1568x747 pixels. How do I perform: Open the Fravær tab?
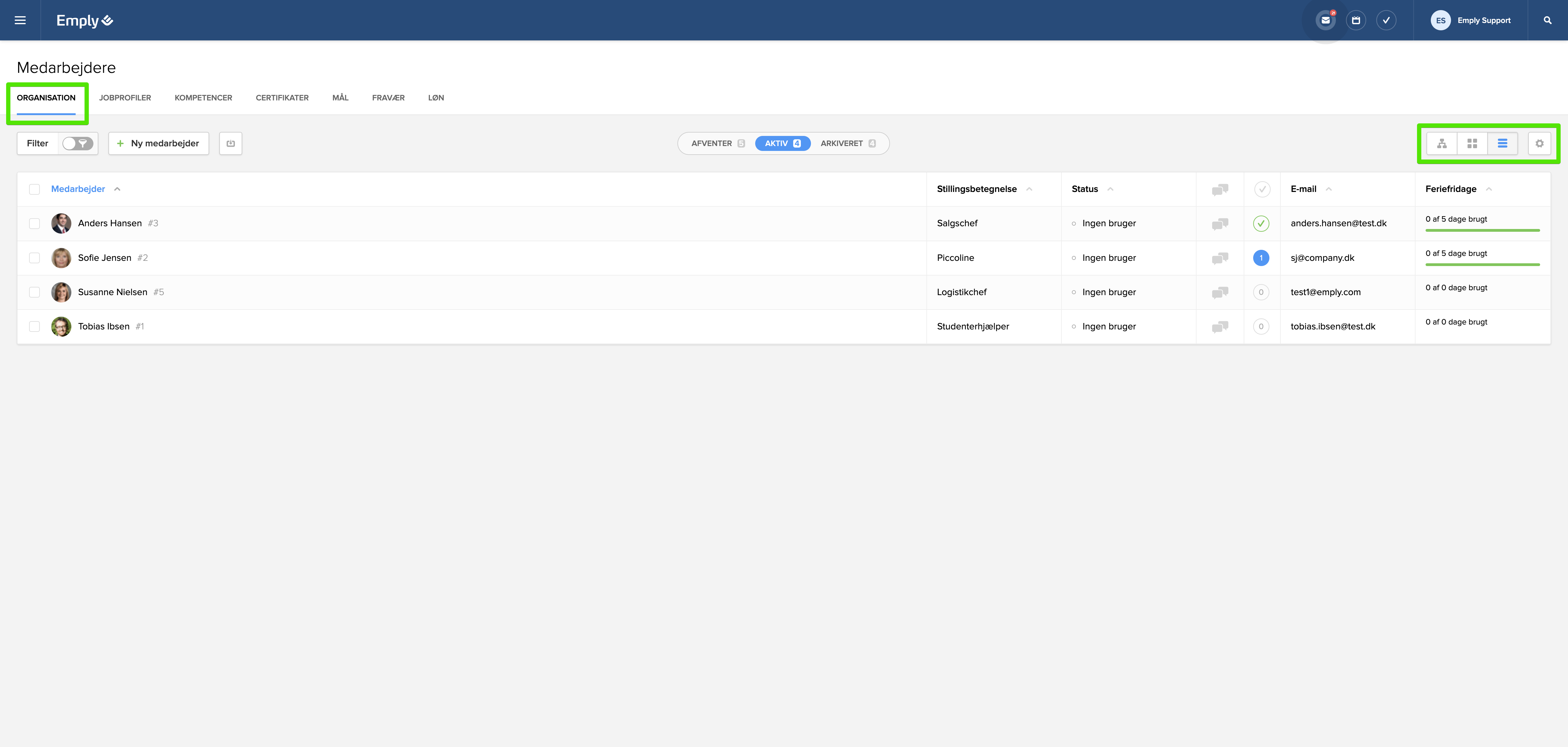388,98
